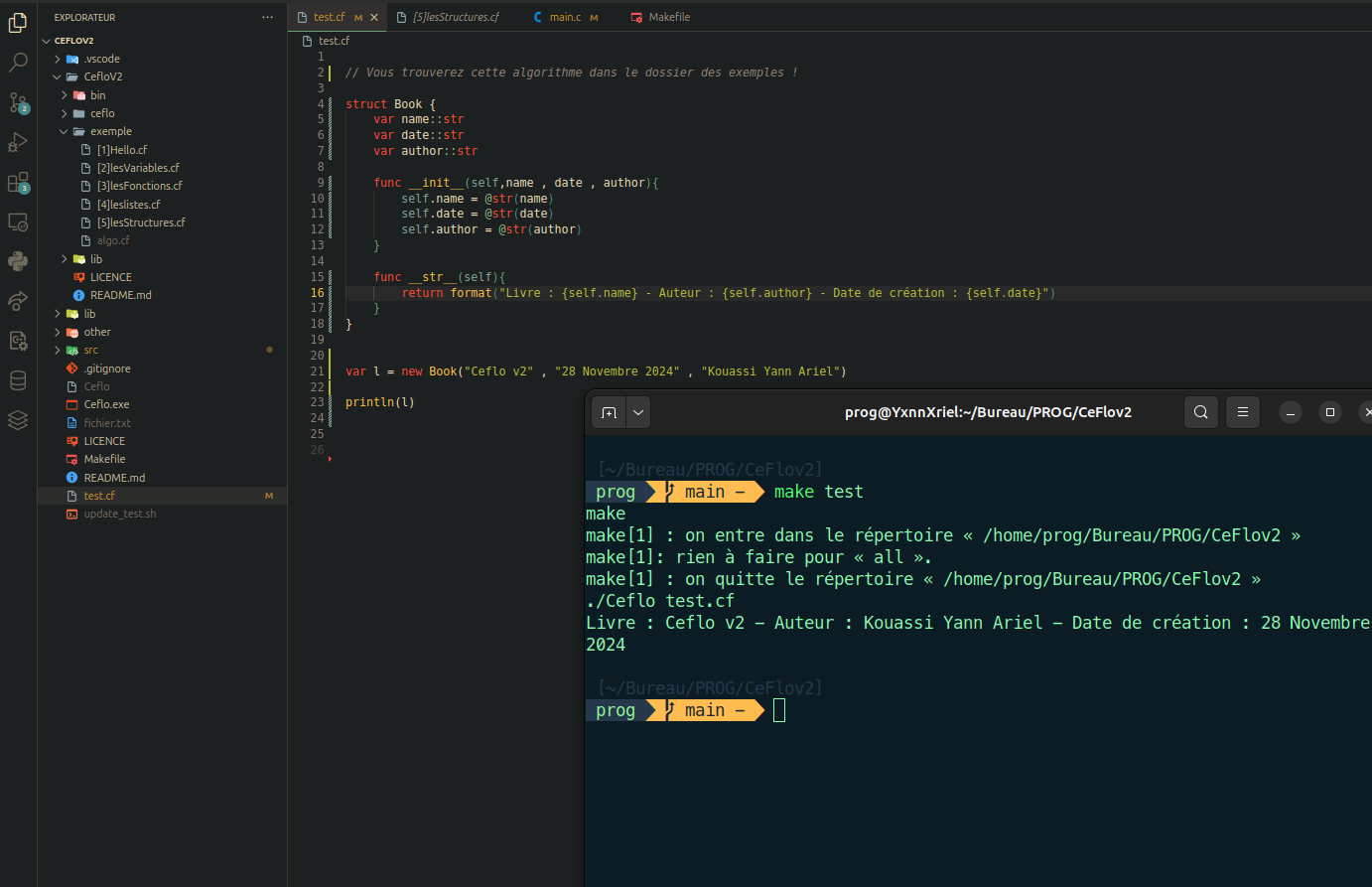This screenshot has height=887, width=1372.
Task: Click 'struct Book {' in the code
Action: [x=390, y=104]
